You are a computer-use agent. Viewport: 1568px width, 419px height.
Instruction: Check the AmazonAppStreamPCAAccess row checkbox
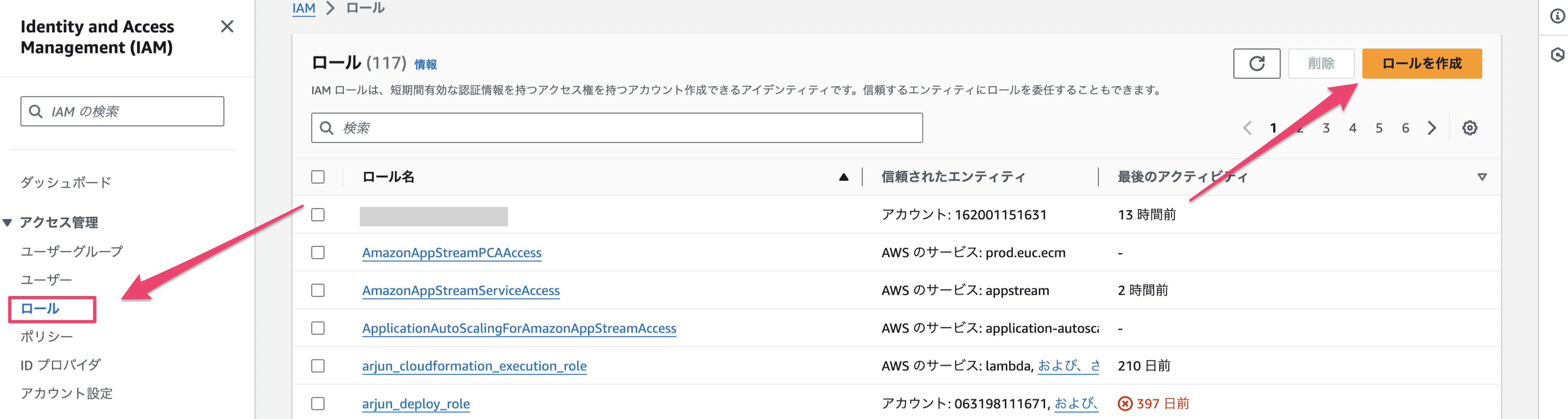[x=318, y=252]
